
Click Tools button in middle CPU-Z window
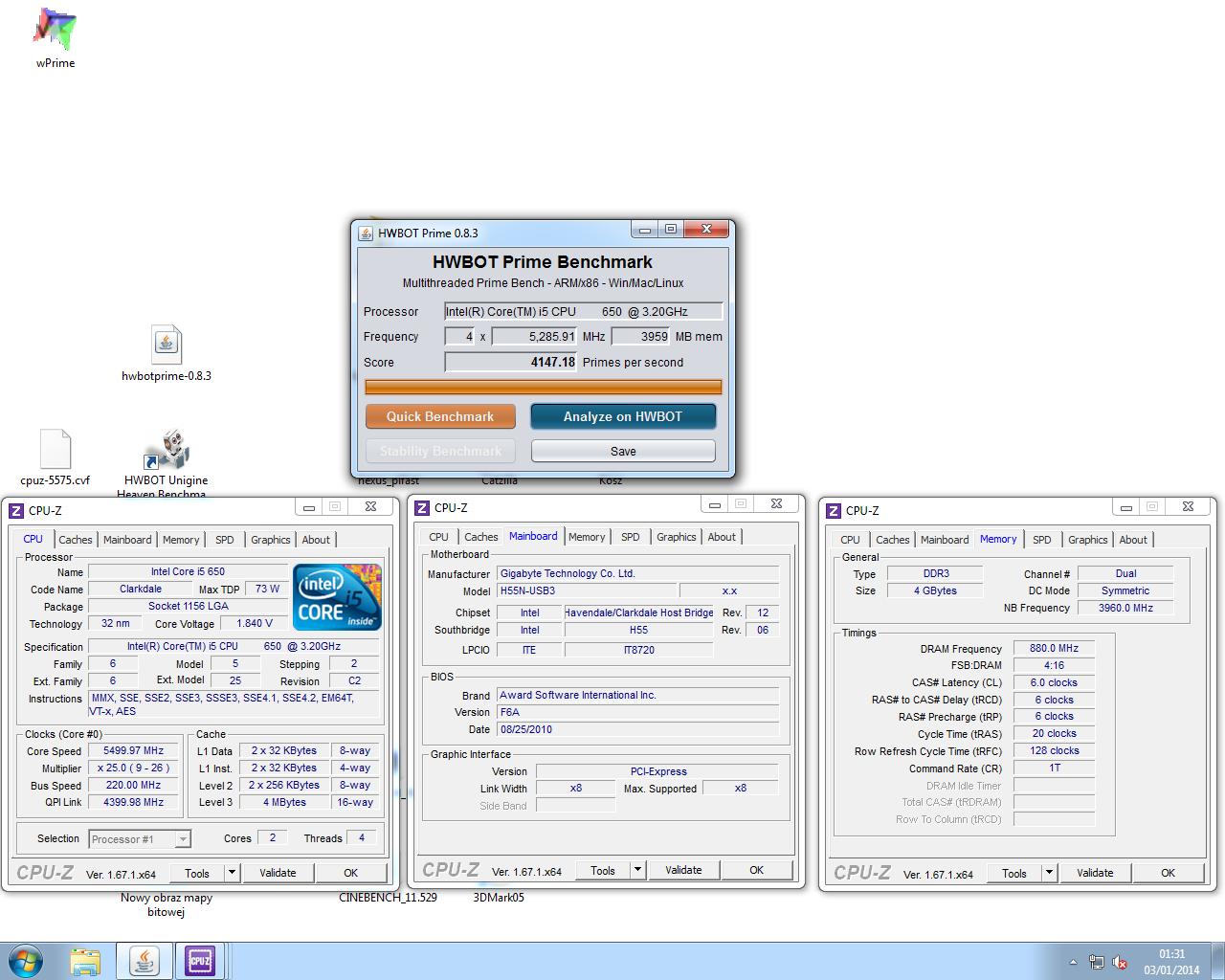click(x=603, y=870)
